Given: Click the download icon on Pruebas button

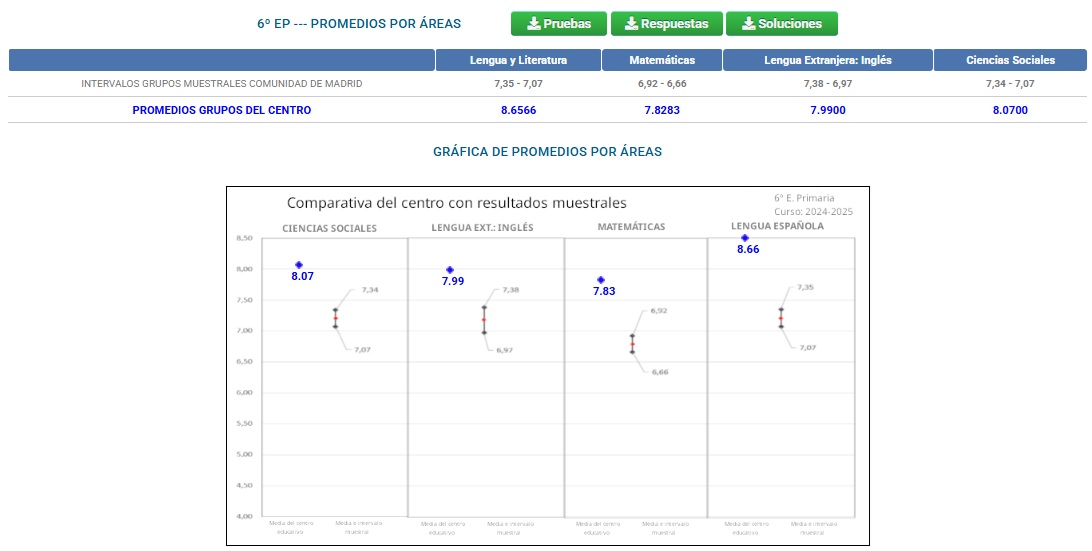Looking at the screenshot, I should click(x=533, y=24).
